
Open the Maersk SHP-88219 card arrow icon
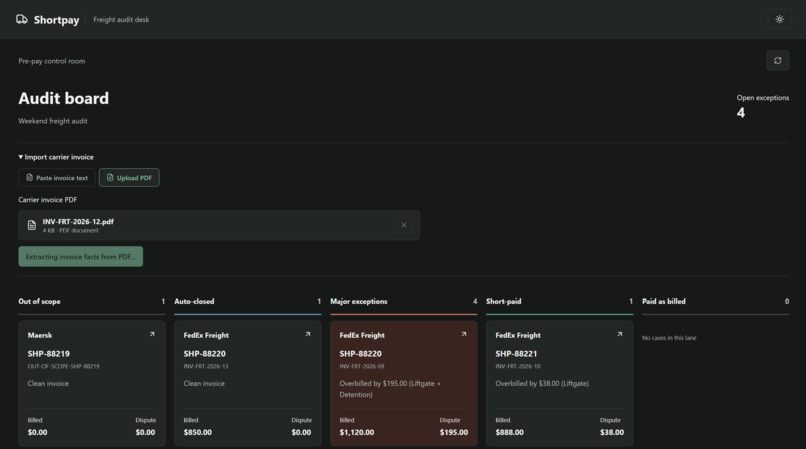pos(152,334)
